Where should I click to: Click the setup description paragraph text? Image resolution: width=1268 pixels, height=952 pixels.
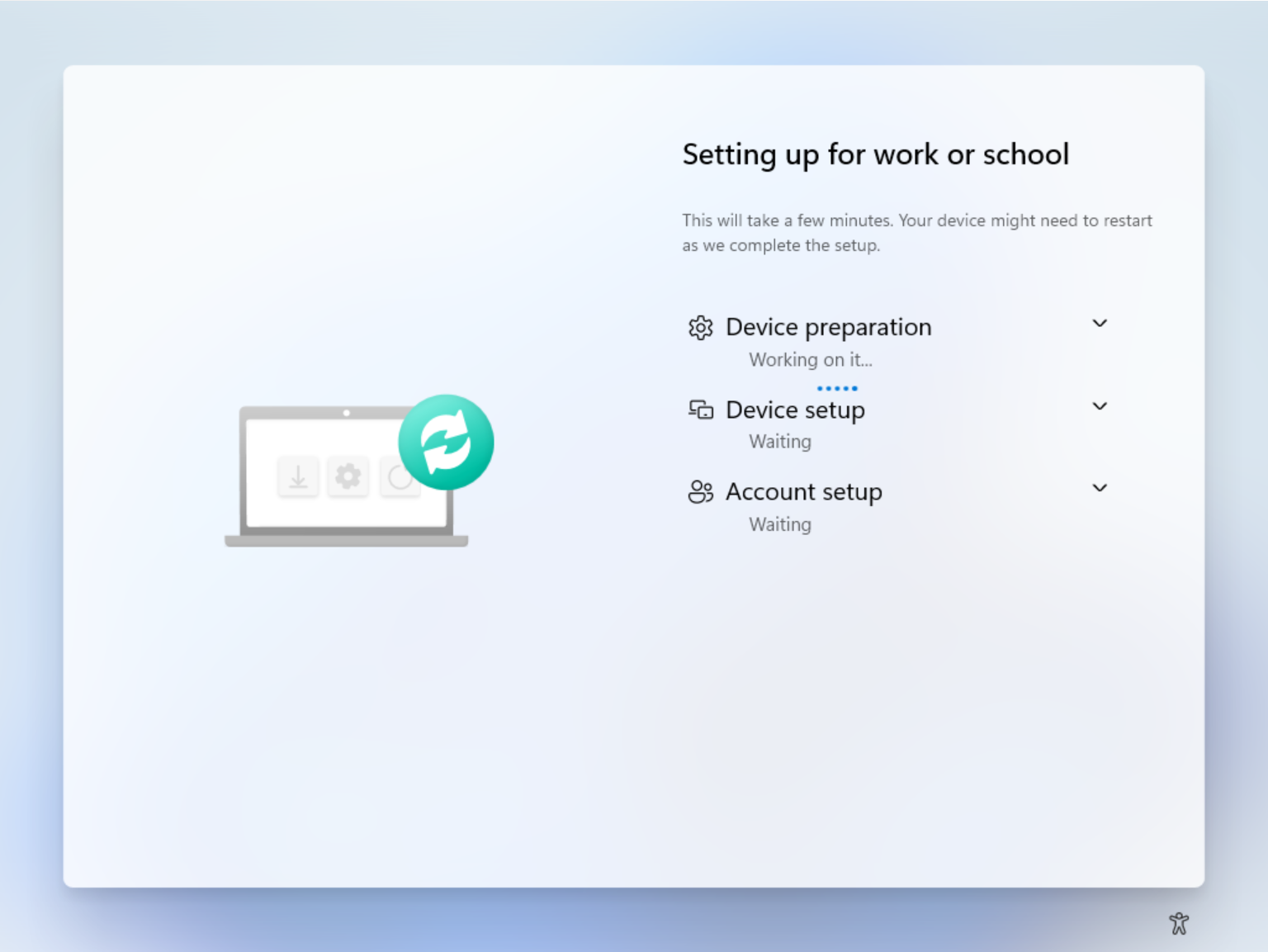click(916, 232)
